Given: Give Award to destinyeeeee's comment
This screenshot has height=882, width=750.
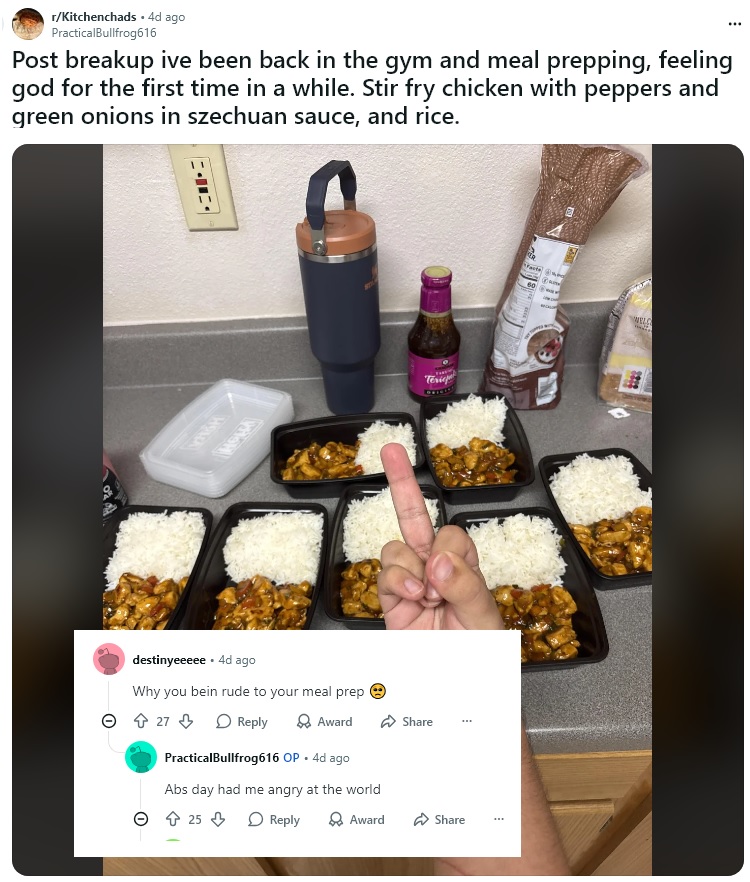Looking at the screenshot, I should coord(325,722).
